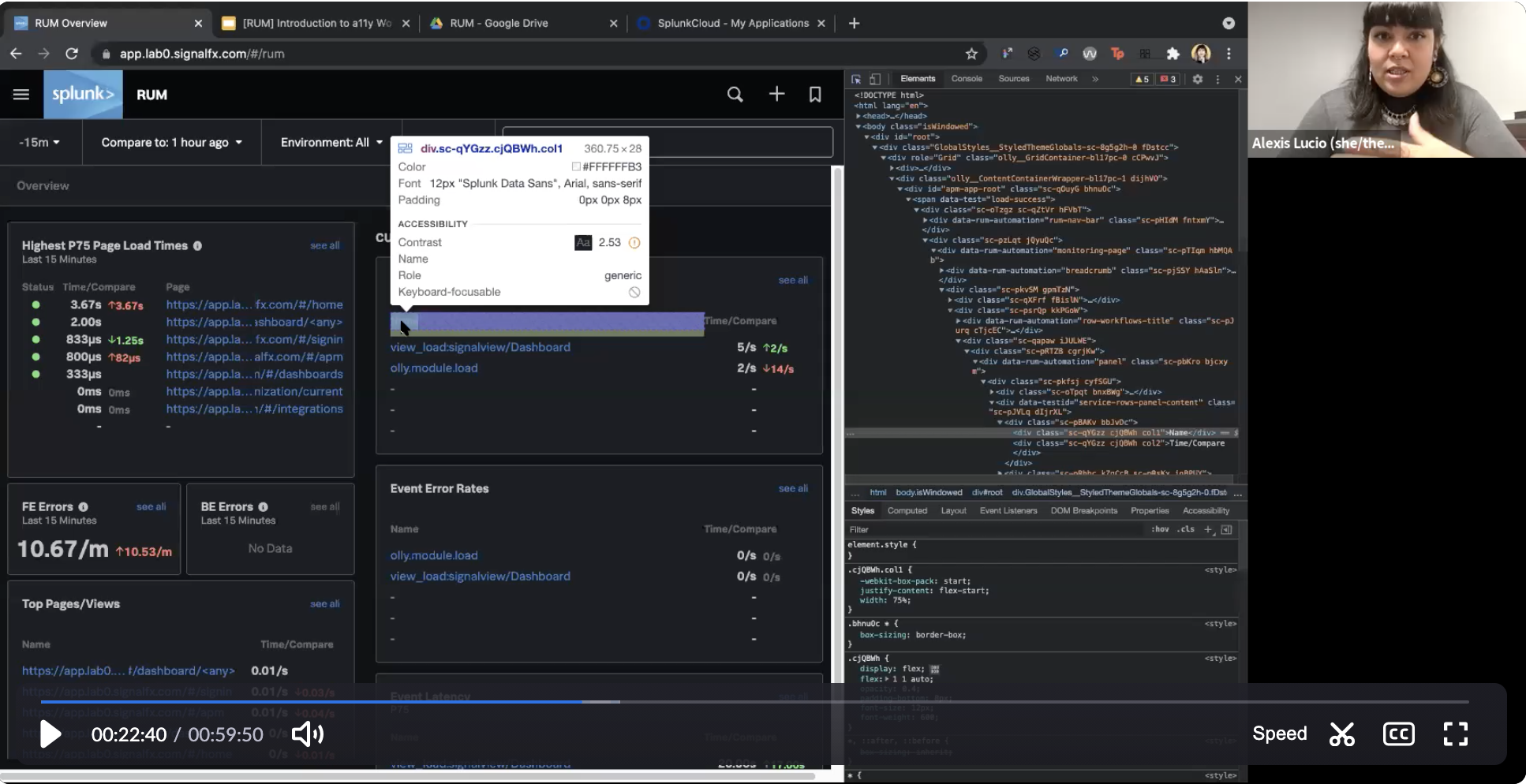The image size is (1526, 784).
Task: Collapse the div id=root node
Action: click(867, 136)
